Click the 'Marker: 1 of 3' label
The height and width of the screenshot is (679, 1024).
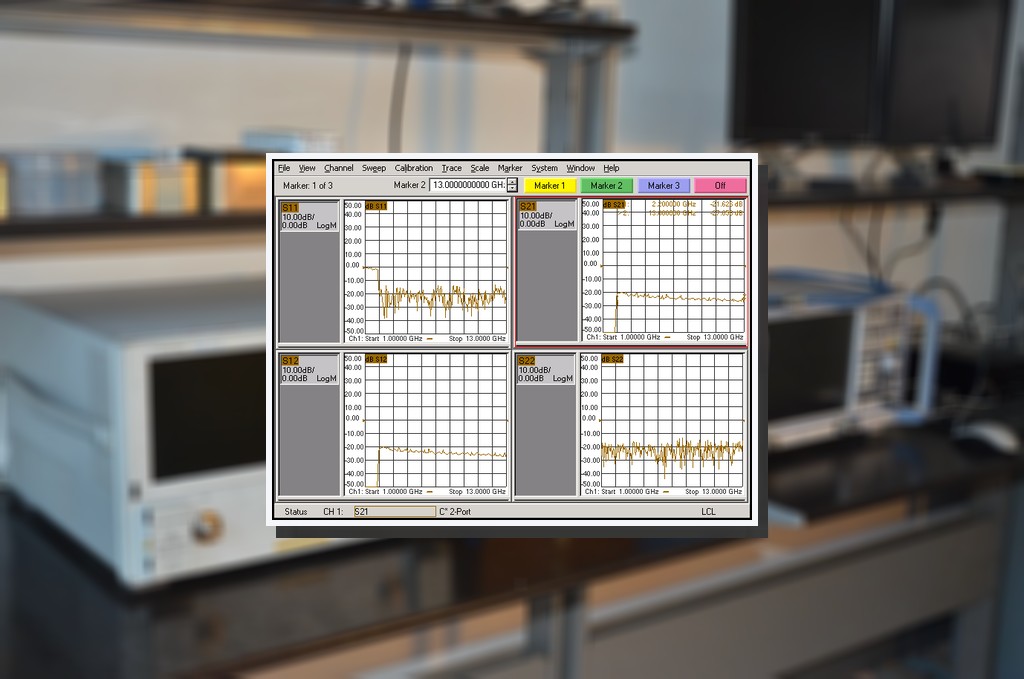pyautogui.click(x=308, y=185)
